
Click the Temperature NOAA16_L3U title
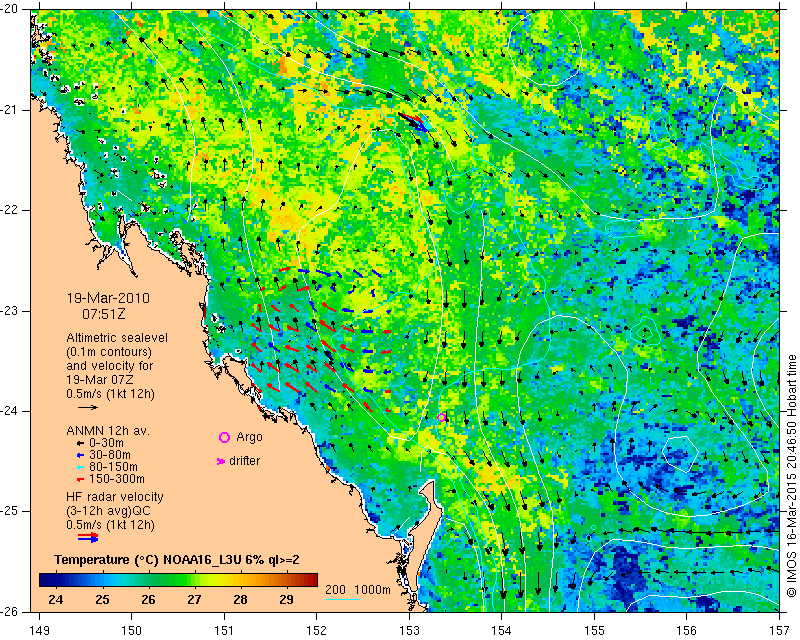coord(177,560)
